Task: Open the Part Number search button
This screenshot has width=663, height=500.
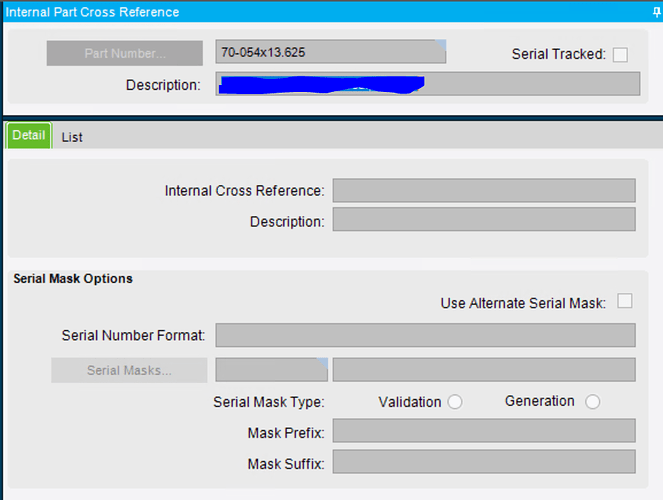Action: [x=125, y=53]
